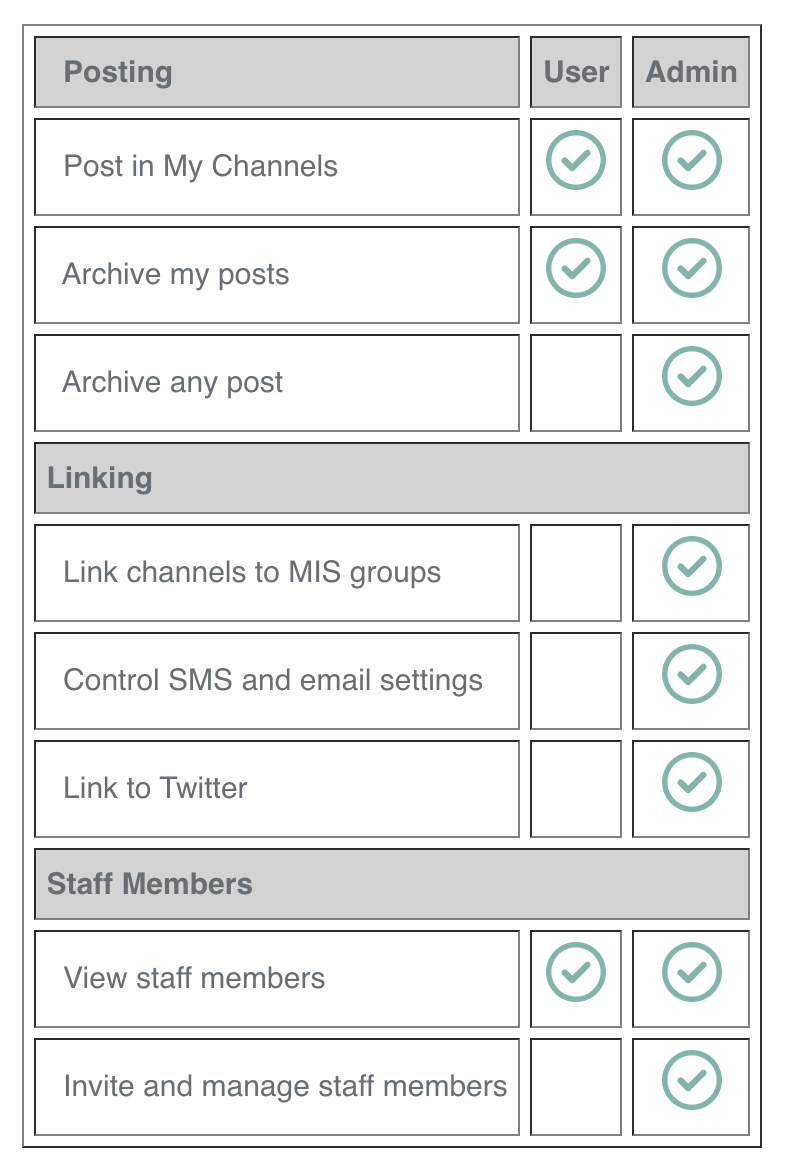Viewport: 788px width, 1172px height.
Task: Click Admin checkmark for Link to Twitter
Action: pos(692,781)
